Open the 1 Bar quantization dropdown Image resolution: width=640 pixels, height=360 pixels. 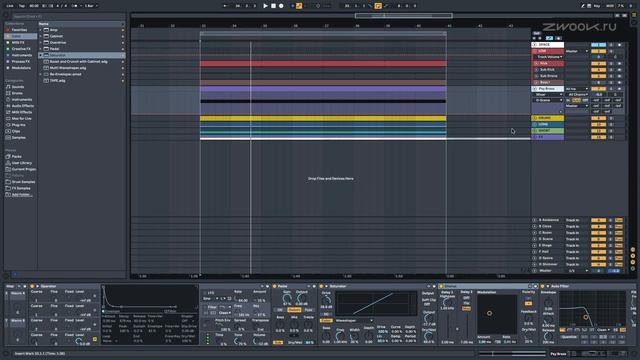coord(90,6)
